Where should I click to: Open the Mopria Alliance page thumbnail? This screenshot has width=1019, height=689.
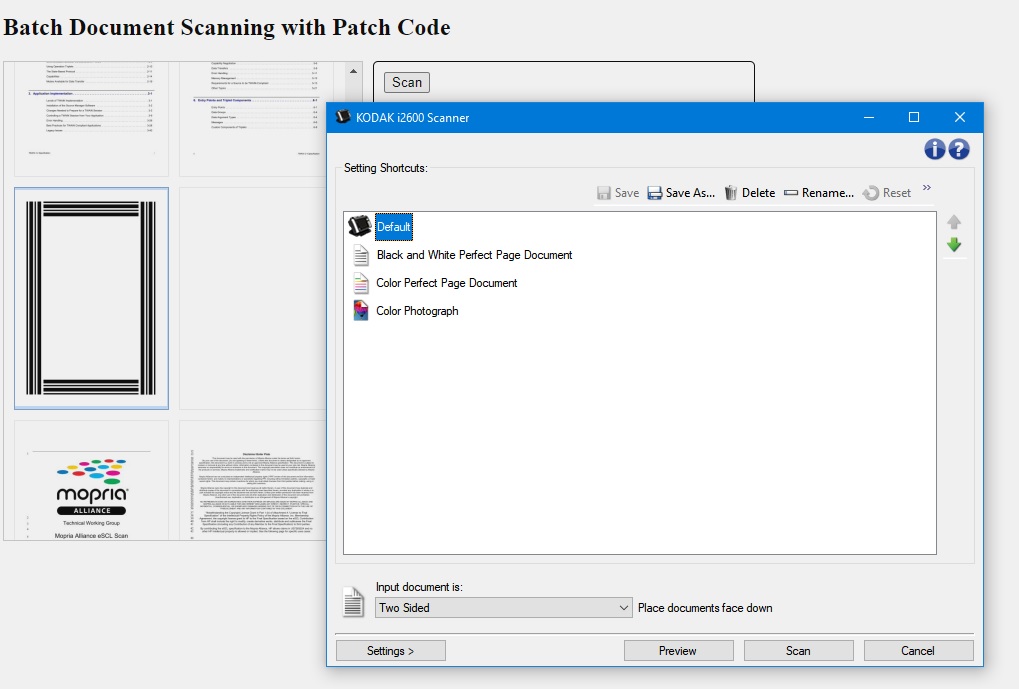click(x=91, y=480)
